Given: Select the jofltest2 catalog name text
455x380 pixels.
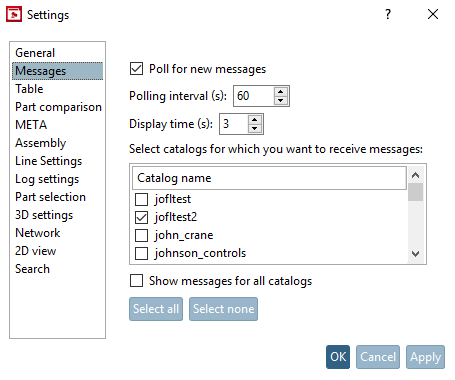Looking at the screenshot, I should [x=176, y=217].
